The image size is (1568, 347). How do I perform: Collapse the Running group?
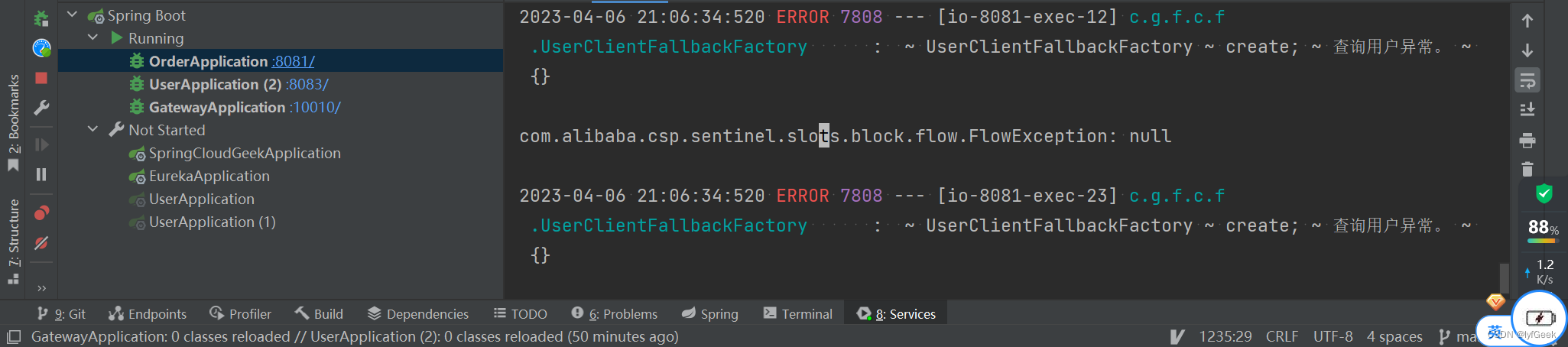[x=93, y=37]
